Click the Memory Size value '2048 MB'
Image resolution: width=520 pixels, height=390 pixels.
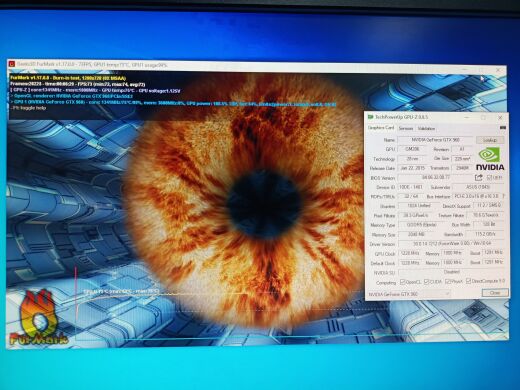[x=415, y=234]
